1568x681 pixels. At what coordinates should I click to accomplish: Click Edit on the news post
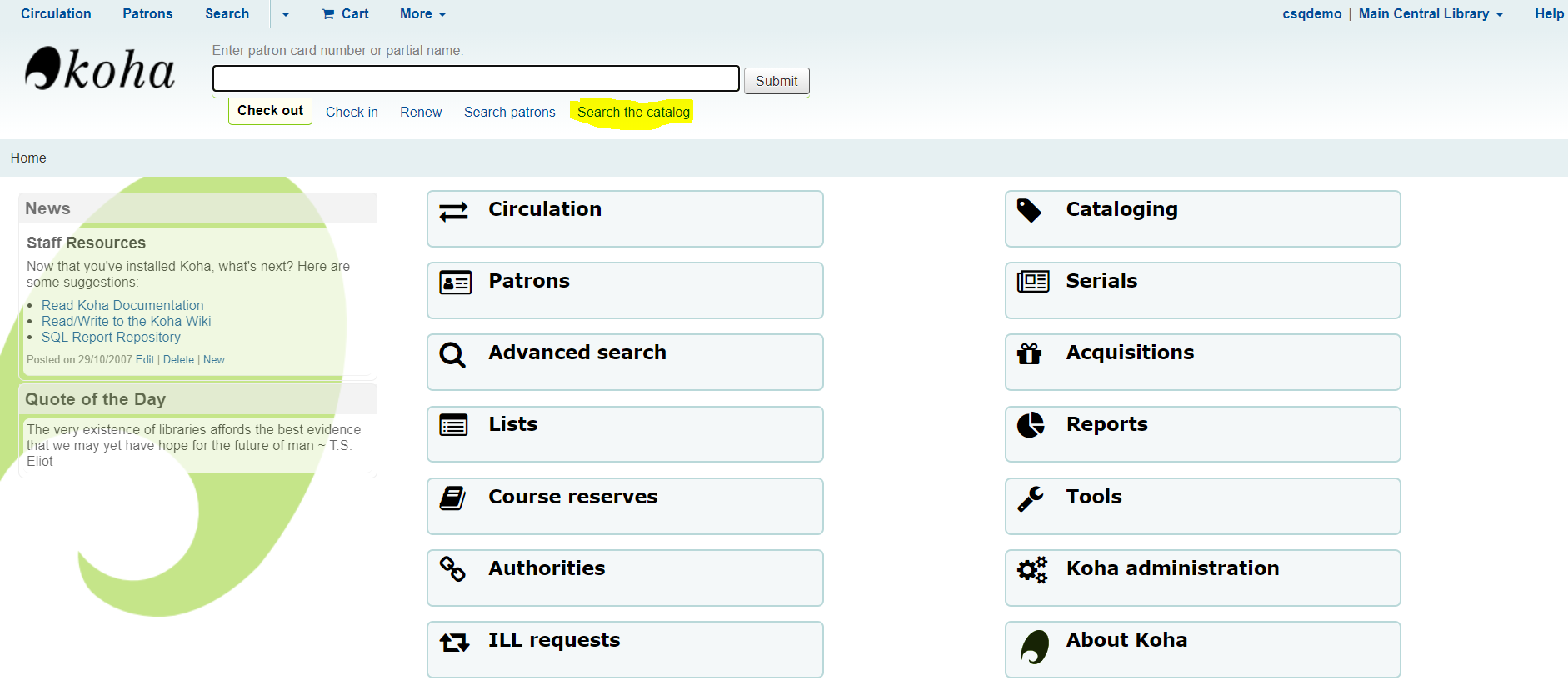145,359
